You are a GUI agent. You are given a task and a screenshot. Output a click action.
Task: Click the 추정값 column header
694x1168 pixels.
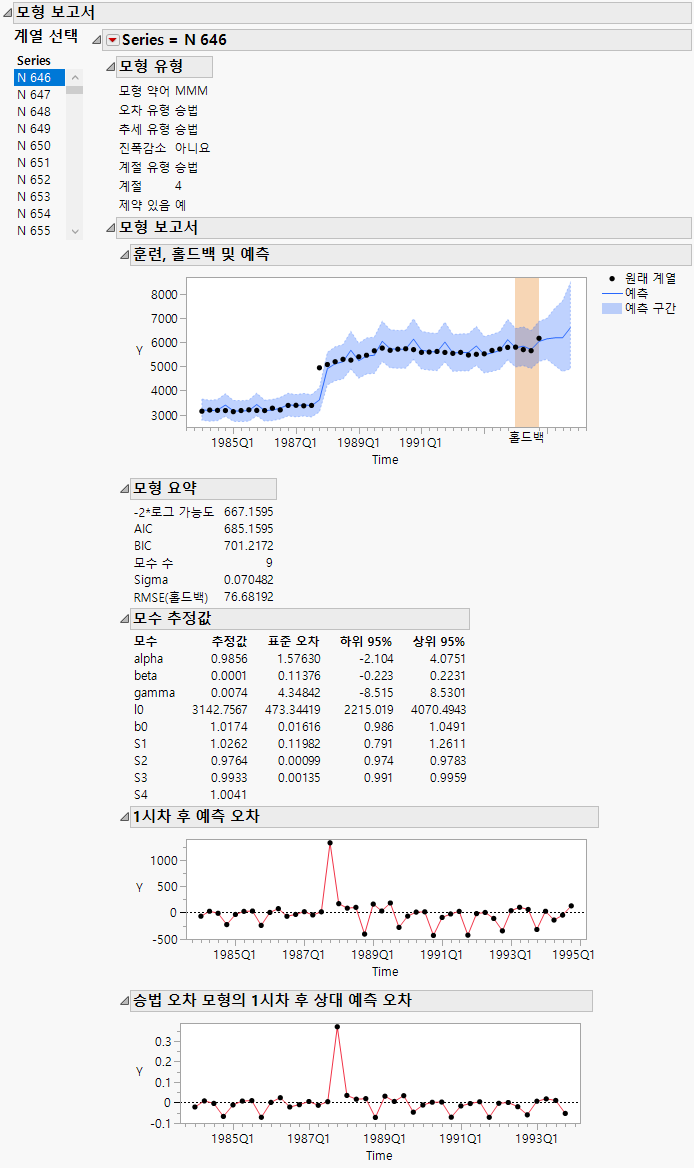(x=229, y=641)
